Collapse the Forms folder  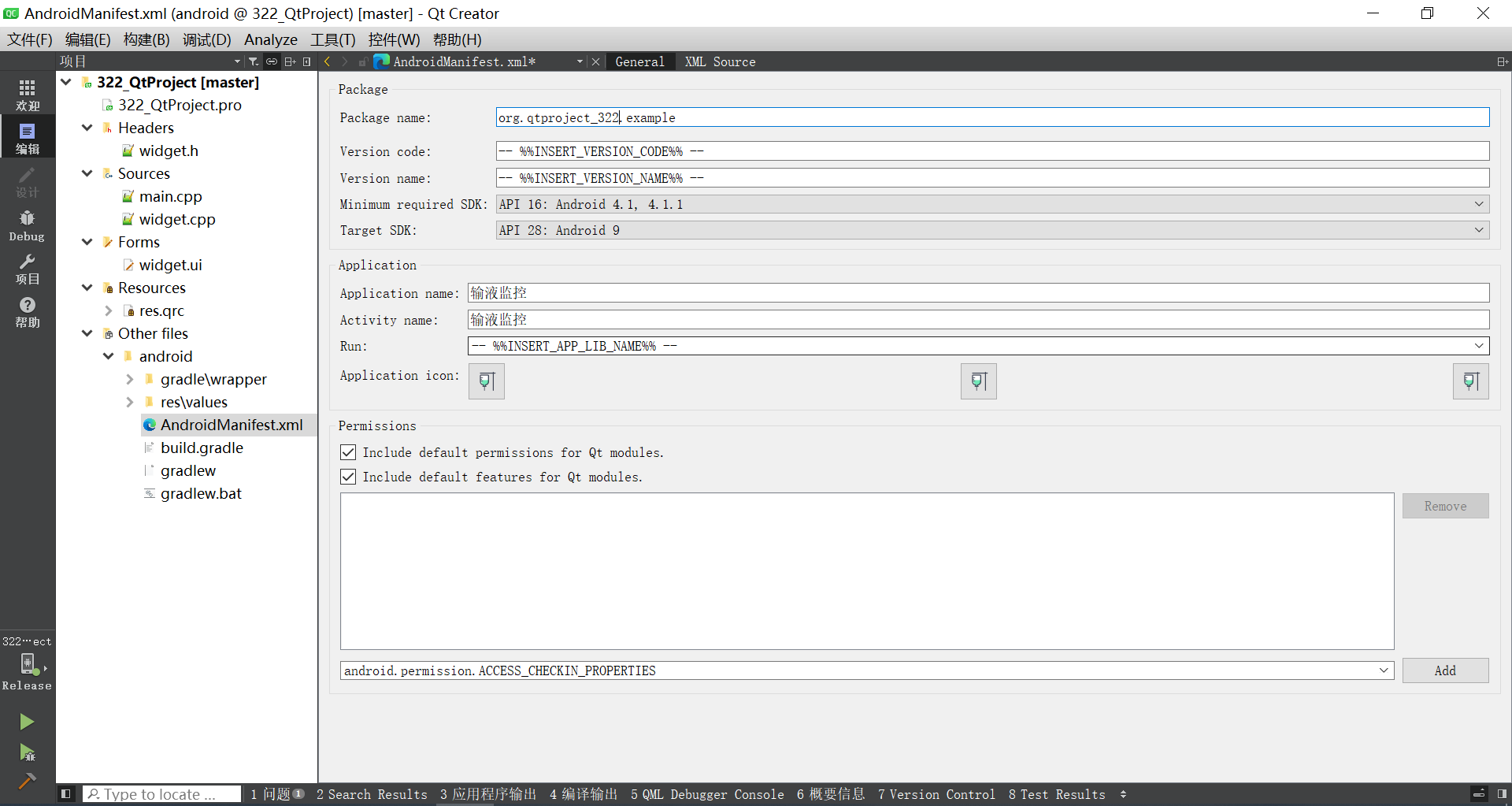[87, 242]
